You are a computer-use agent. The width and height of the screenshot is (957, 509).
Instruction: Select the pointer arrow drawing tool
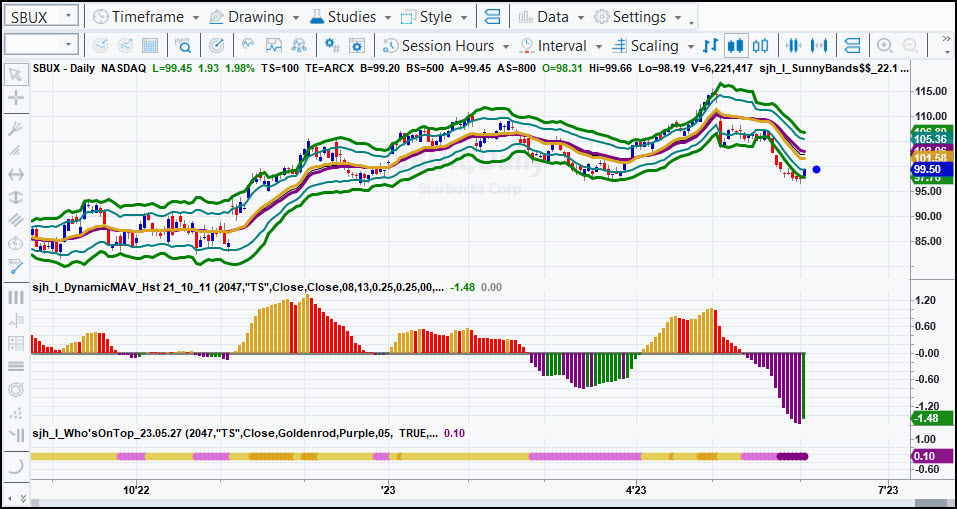pyautogui.click(x=16, y=75)
